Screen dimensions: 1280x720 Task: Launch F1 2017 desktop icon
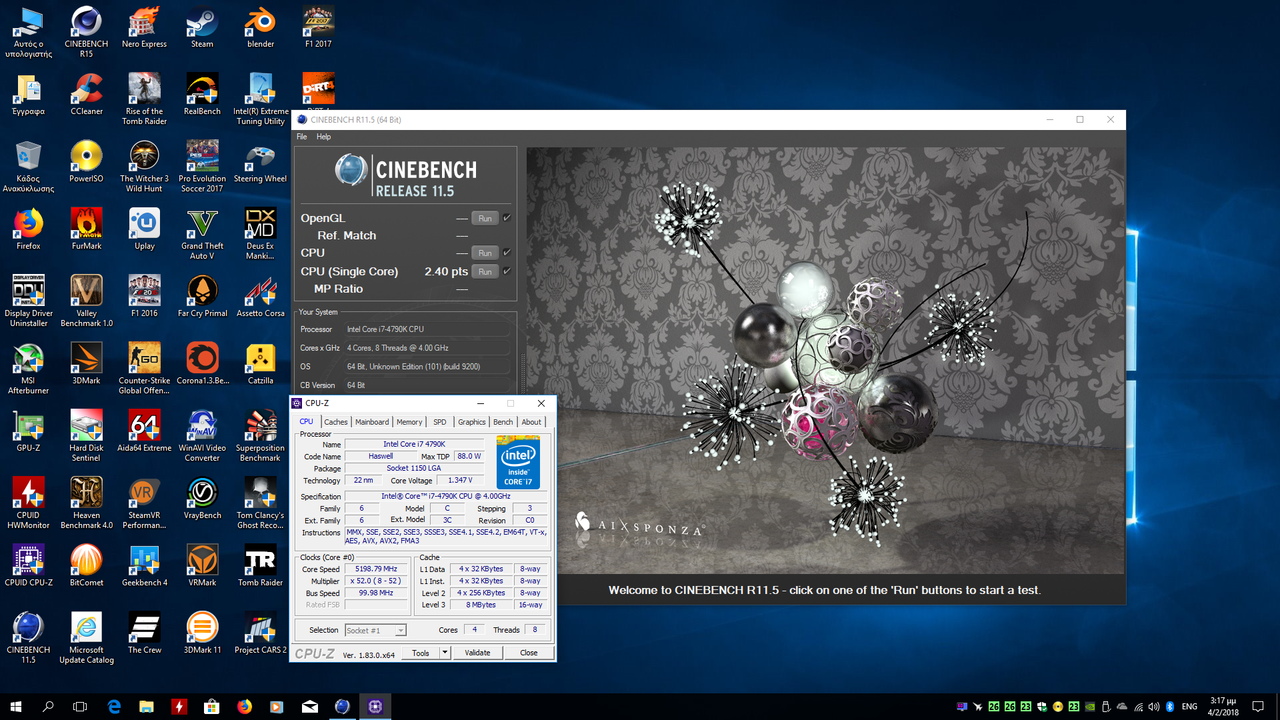click(318, 28)
